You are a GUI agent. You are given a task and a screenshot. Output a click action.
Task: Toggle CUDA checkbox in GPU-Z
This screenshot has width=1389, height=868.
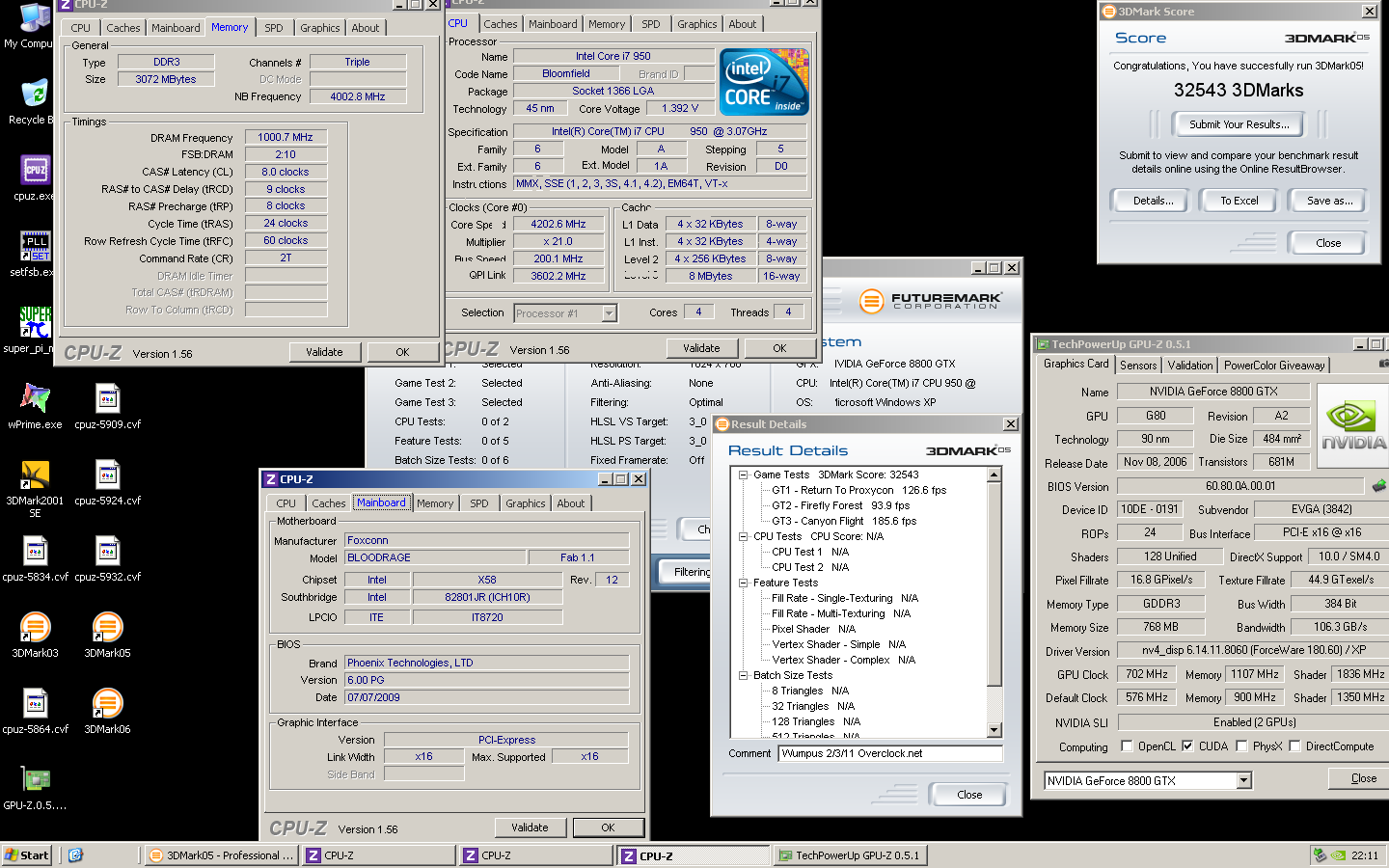1187,746
